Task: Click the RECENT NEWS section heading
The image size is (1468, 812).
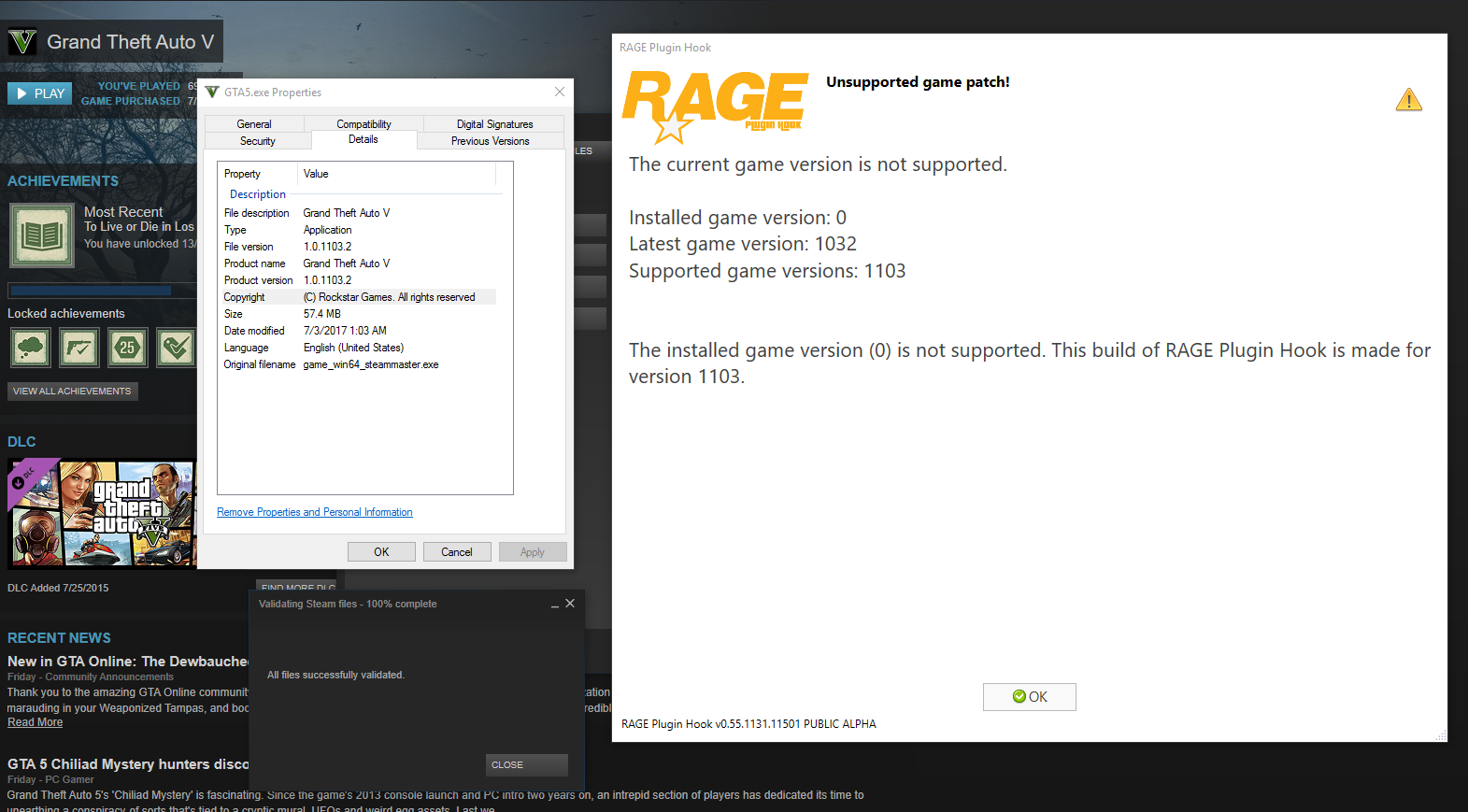Action: click(x=59, y=638)
